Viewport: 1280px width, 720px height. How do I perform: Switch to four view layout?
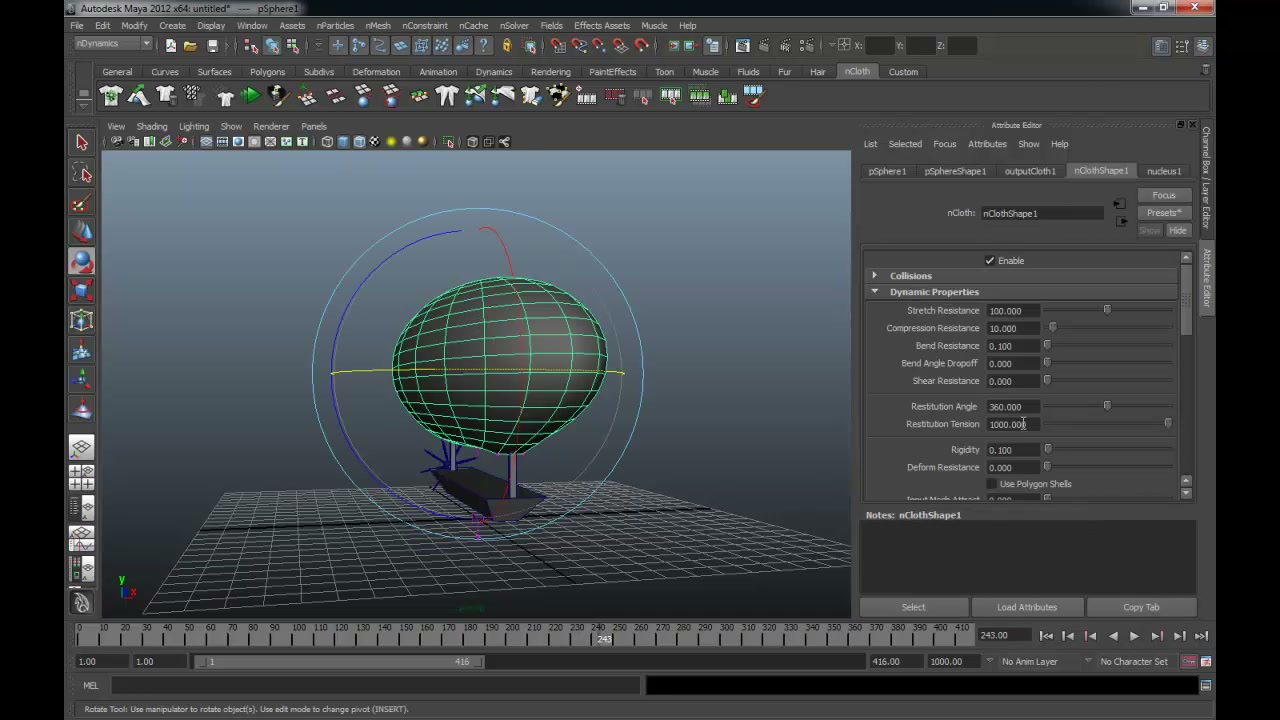pyautogui.click(x=82, y=477)
